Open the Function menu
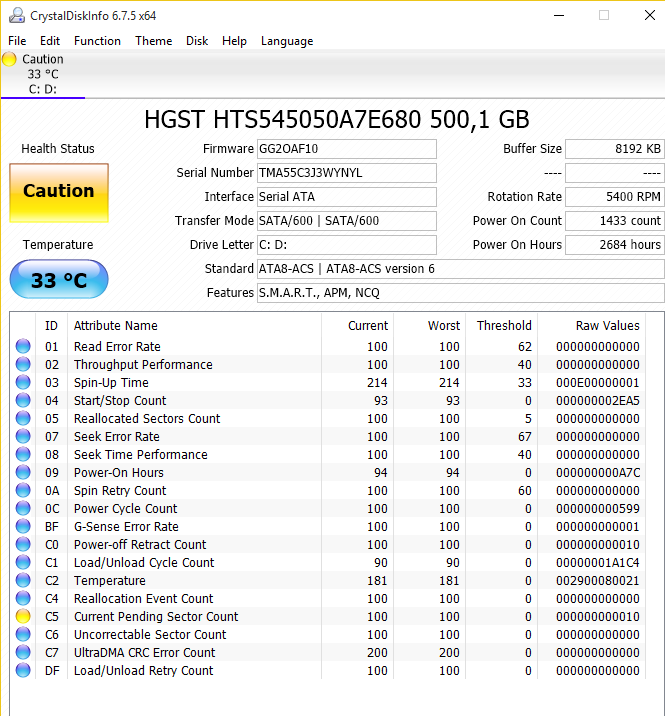Viewport: 665px width, 716px height. (x=97, y=41)
